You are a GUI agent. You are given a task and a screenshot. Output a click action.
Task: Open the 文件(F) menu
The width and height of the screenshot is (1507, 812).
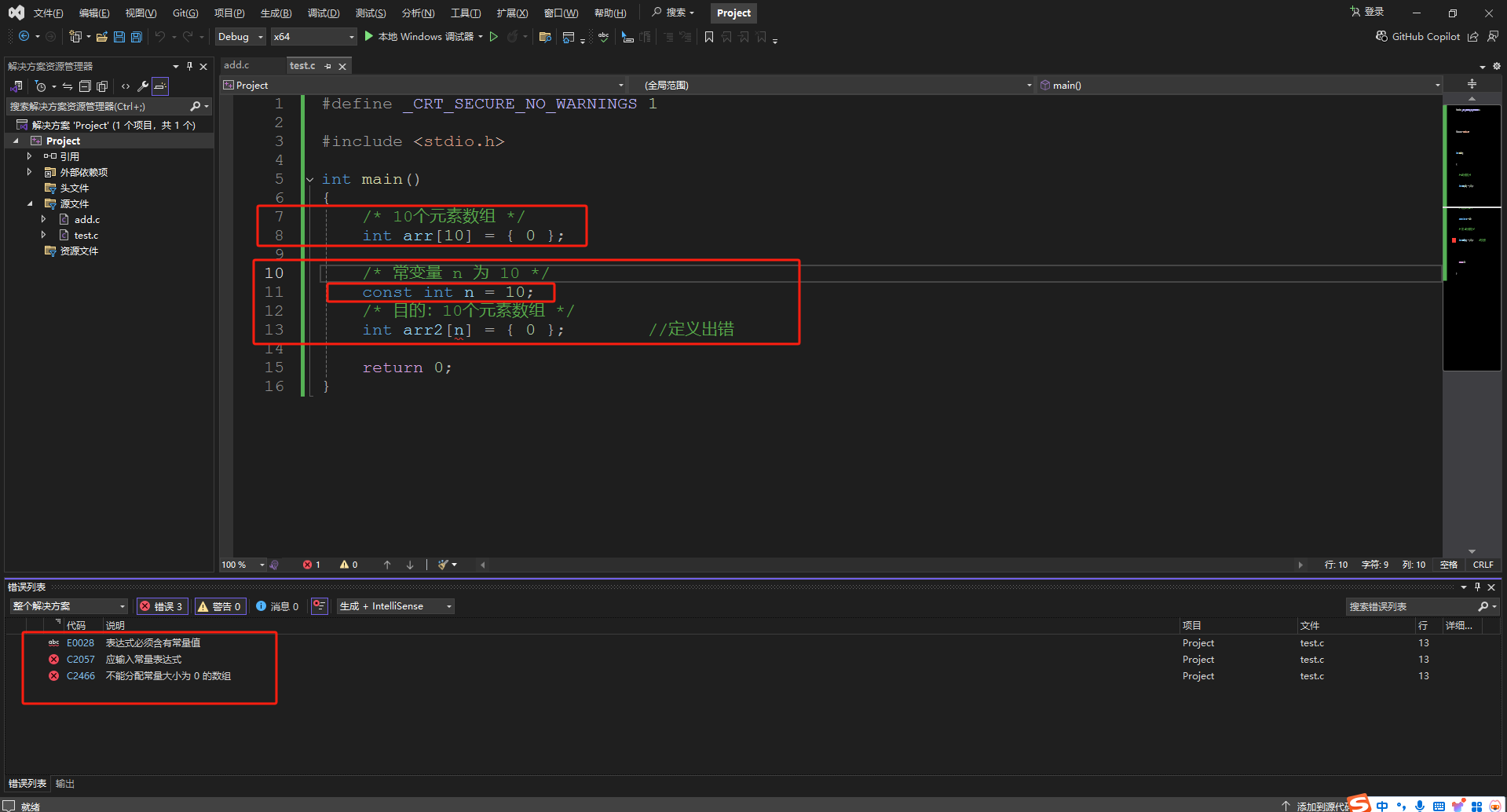click(x=48, y=13)
